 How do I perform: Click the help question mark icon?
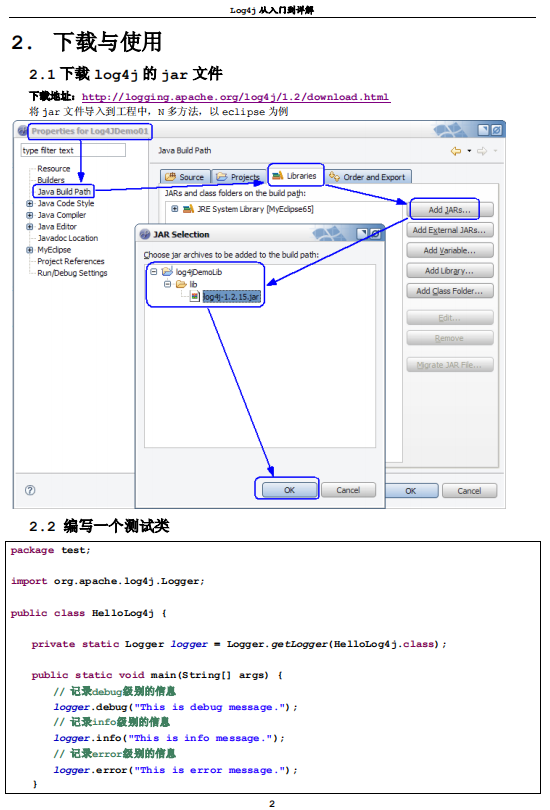tap(30, 490)
